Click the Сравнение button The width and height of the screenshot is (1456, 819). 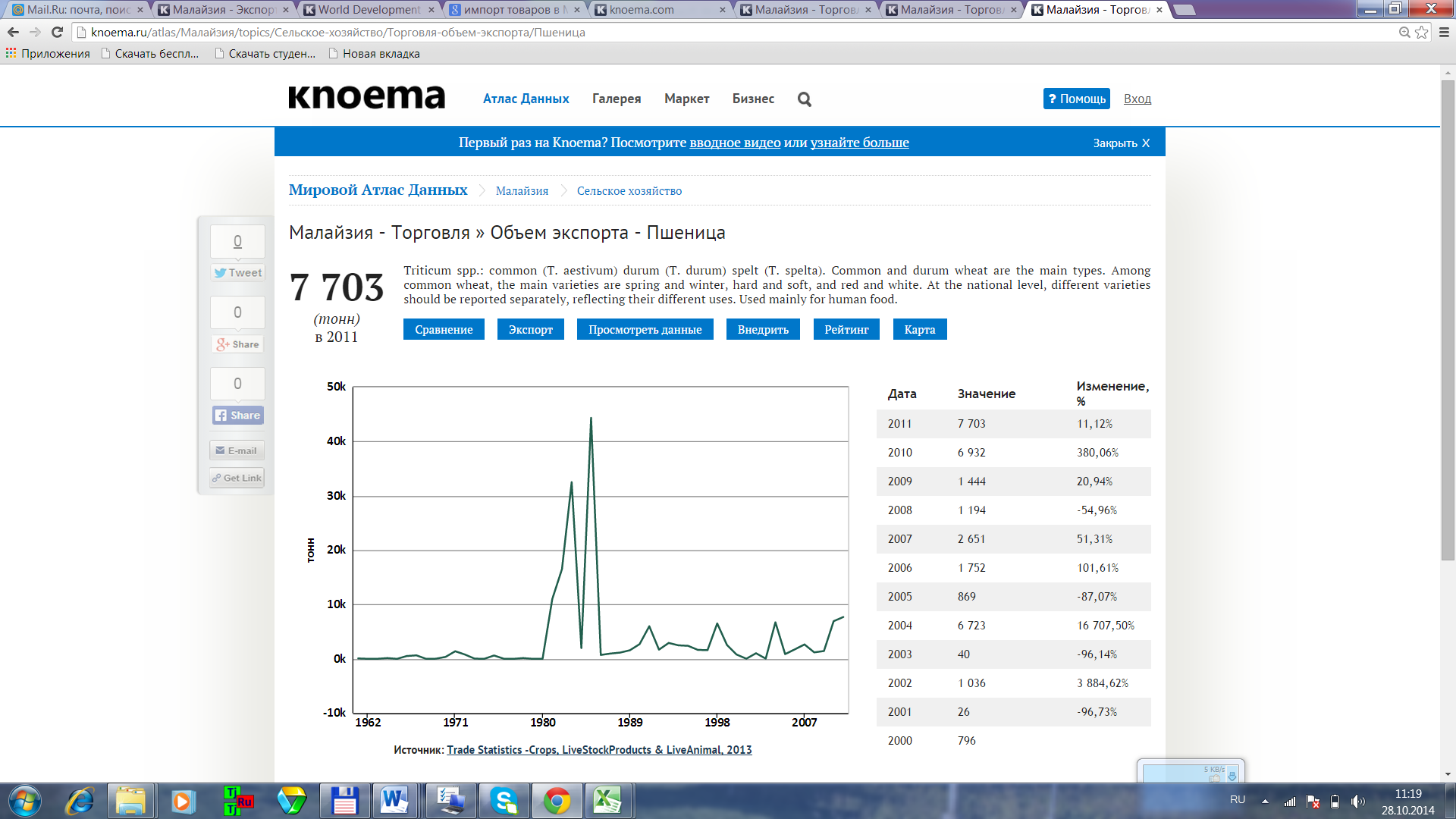[444, 329]
